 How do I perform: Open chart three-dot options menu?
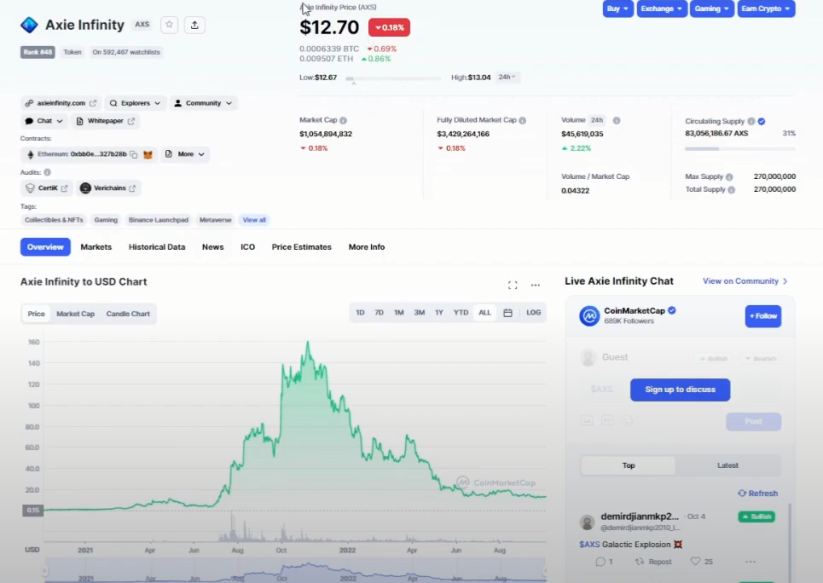(x=535, y=285)
